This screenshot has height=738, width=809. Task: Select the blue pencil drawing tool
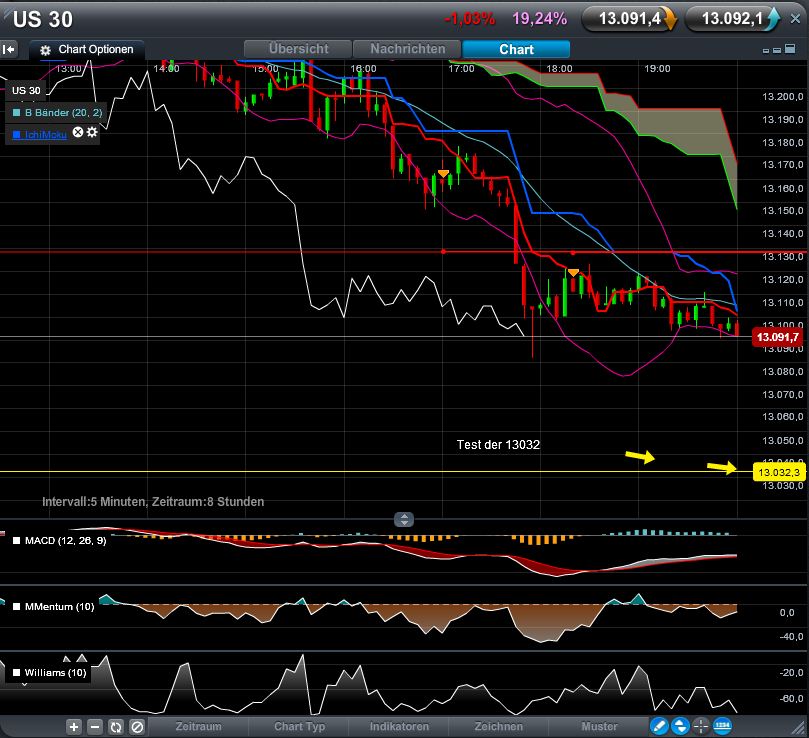(x=659, y=727)
